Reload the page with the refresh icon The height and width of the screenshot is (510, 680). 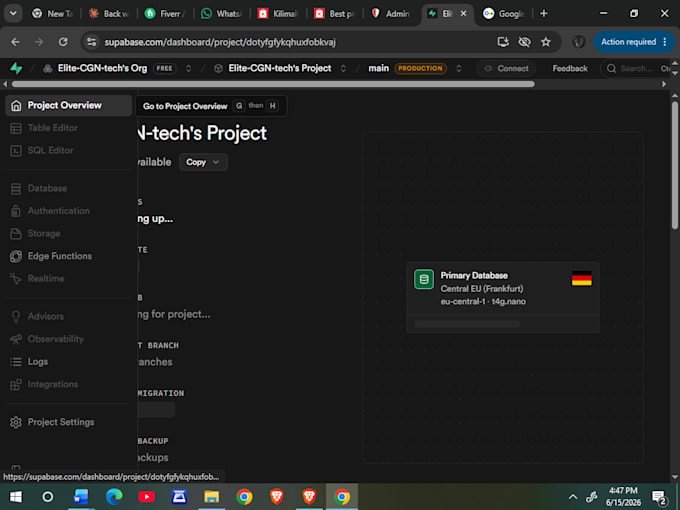63,42
